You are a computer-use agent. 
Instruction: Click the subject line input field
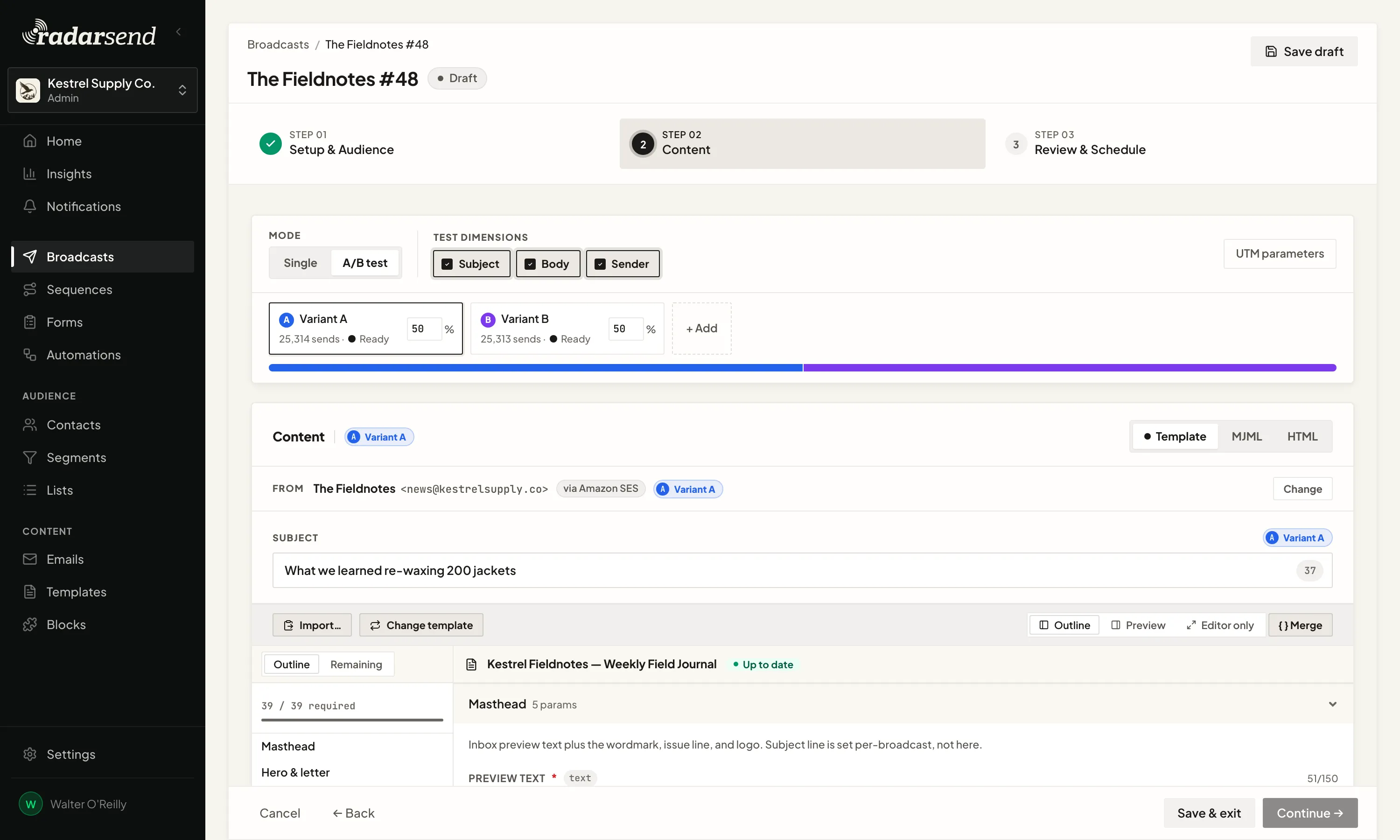[x=802, y=571]
